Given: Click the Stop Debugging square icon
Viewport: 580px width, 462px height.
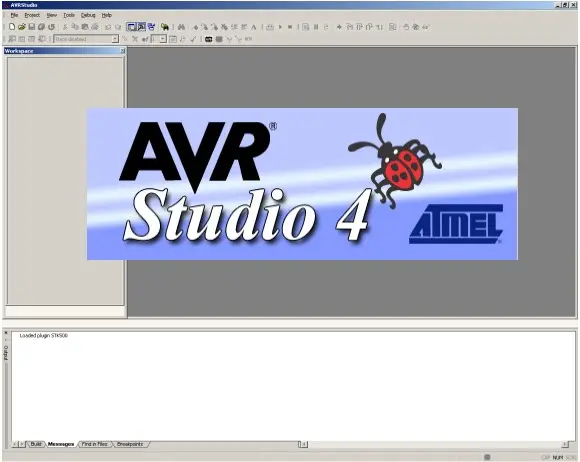Looking at the screenshot, I should point(290,27).
